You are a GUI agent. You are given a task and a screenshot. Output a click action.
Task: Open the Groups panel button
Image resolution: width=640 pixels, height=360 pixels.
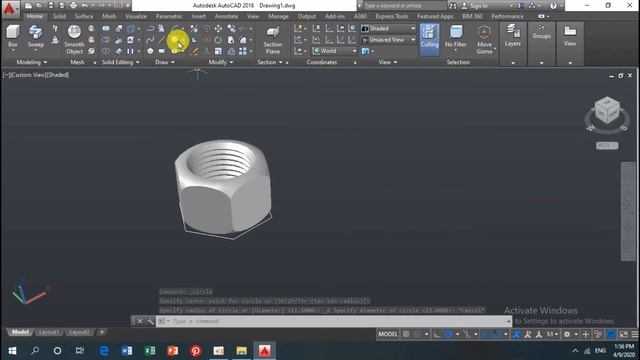542,32
